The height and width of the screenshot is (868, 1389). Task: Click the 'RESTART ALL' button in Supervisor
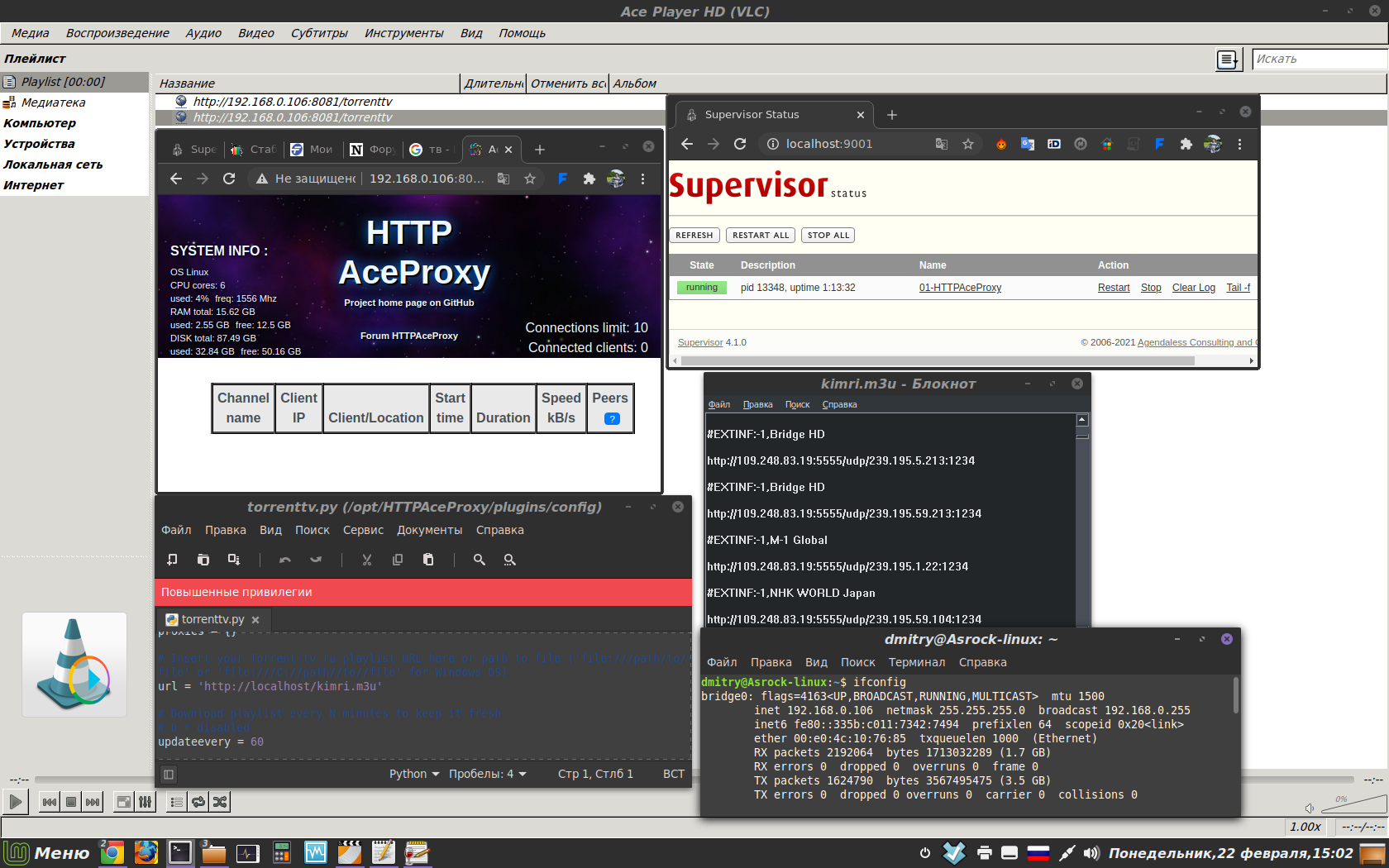(761, 236)
